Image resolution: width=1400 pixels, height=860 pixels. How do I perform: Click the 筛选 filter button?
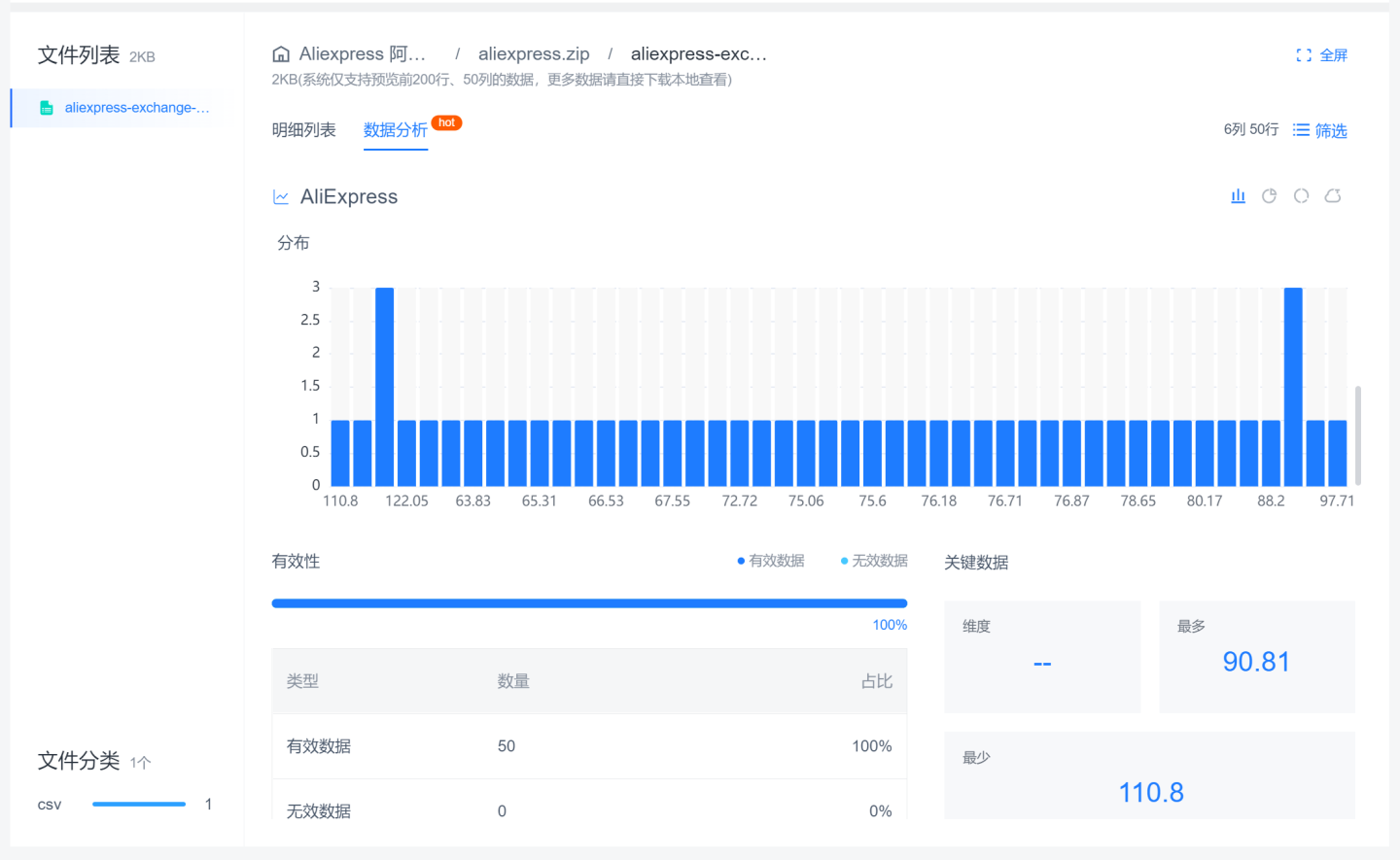click(1320, 130)
